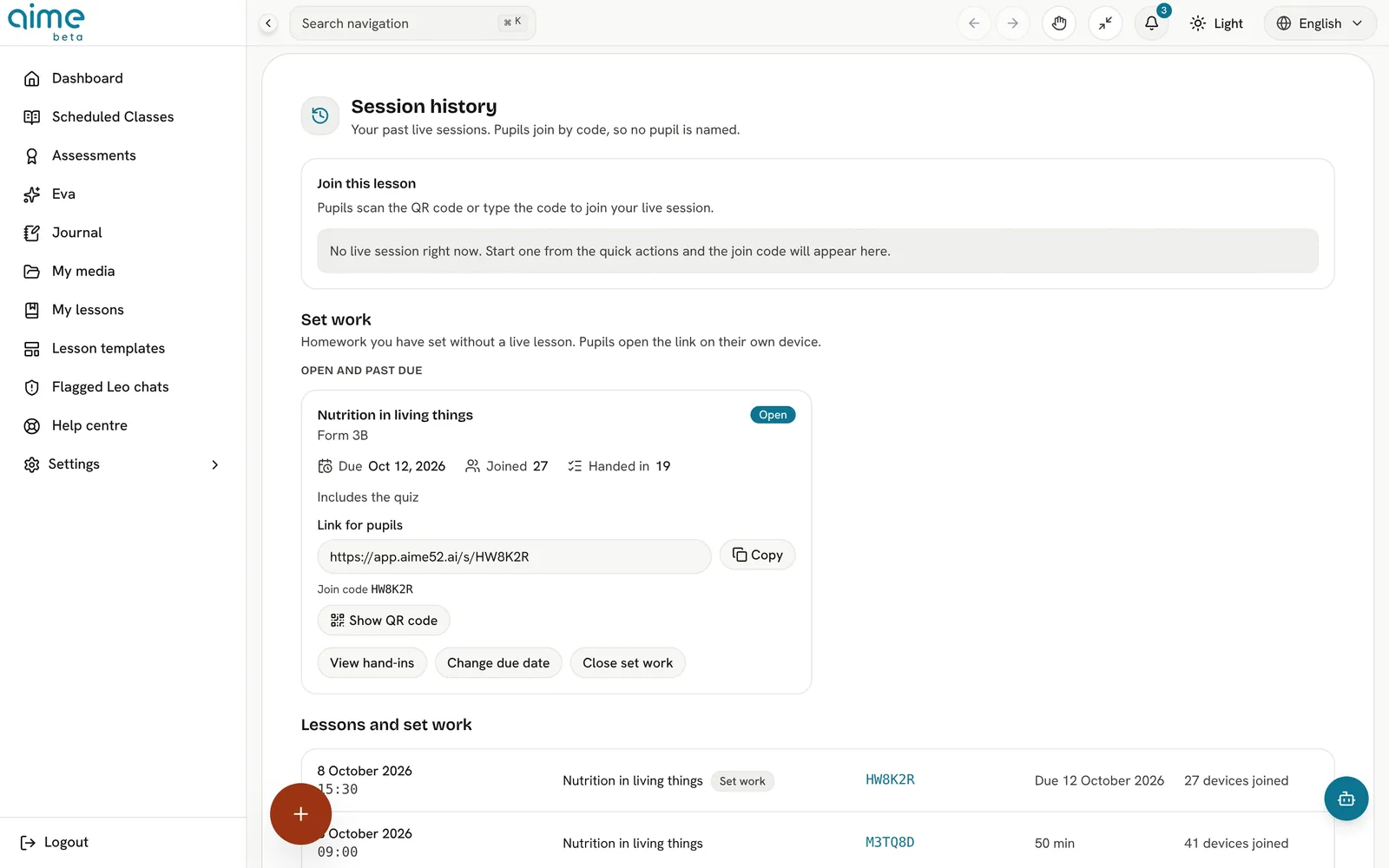Image resolution: width=1389 pixels, height=868 pixels.
Task: Copy the pupil link
Action: 758,556
